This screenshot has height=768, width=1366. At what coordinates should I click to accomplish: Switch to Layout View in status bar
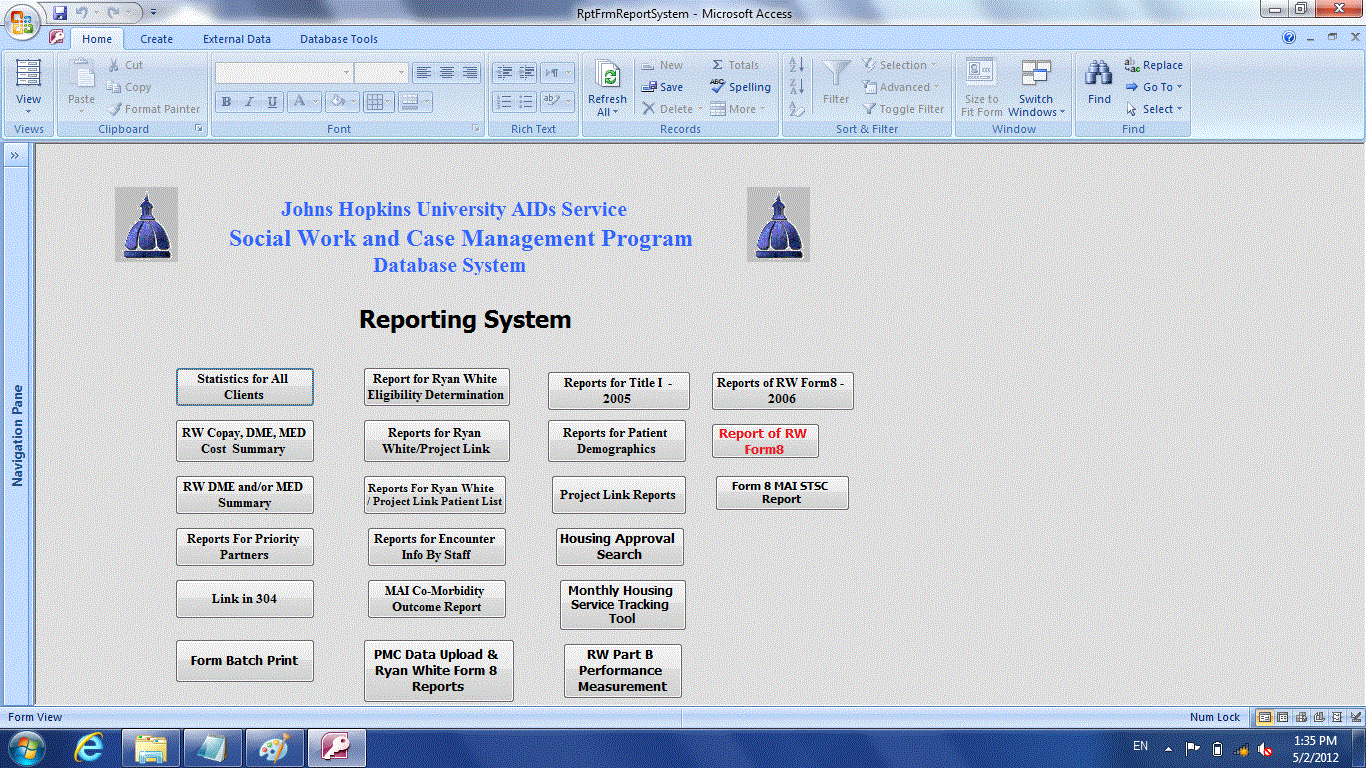point(1337,717)
